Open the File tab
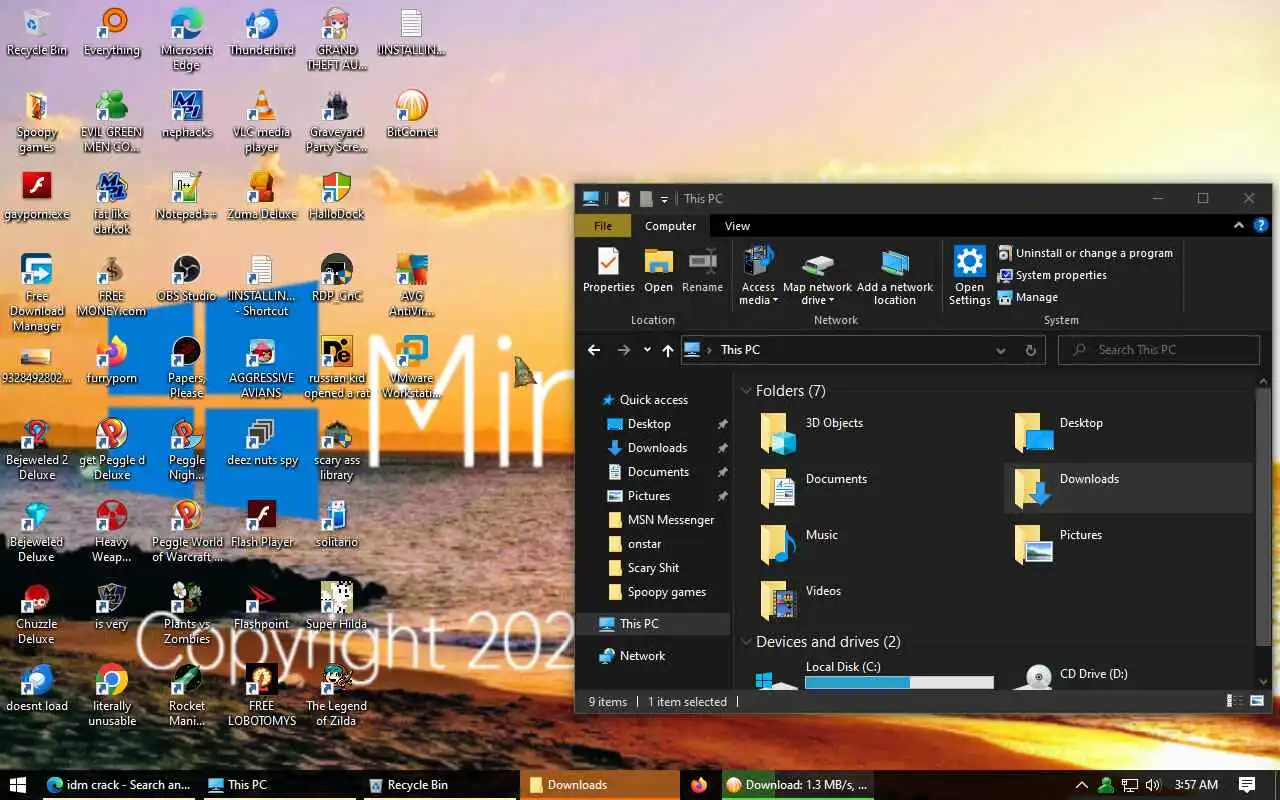The image size is (1280, 800). pyautogui.click(x=603, y=226)
